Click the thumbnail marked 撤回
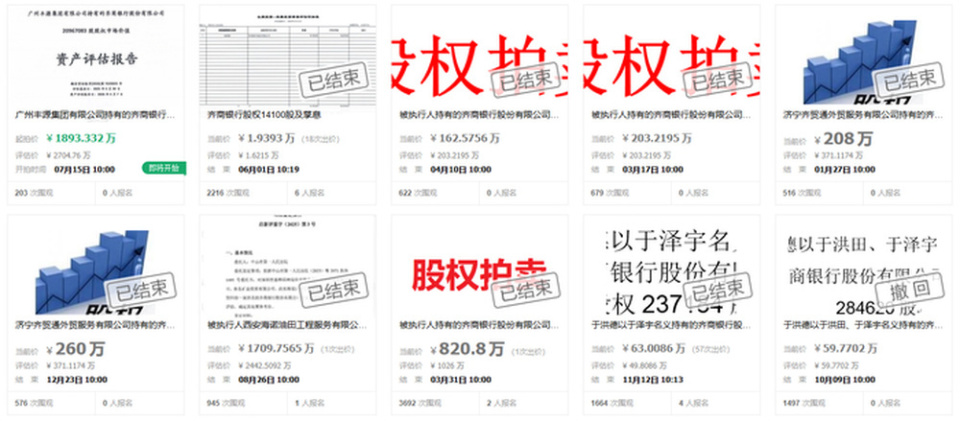The image size is (960, 421). (x=864, y=265)
